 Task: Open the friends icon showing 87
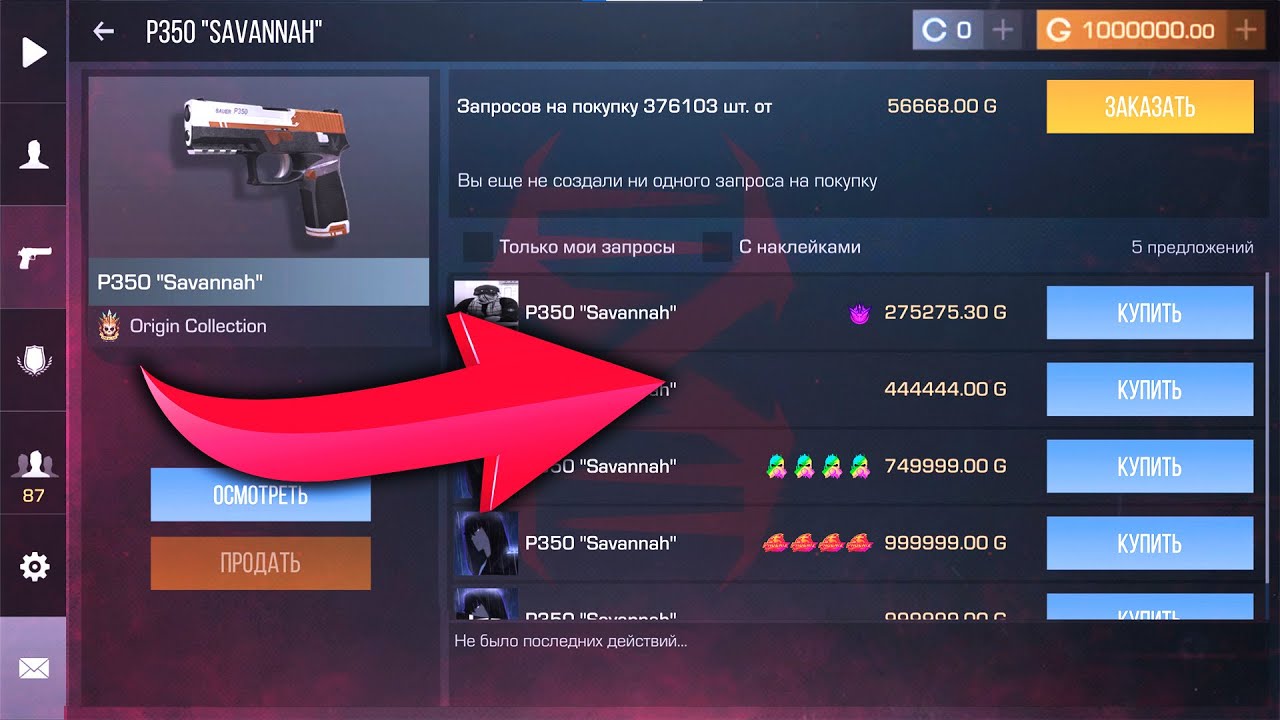(34, 475)
